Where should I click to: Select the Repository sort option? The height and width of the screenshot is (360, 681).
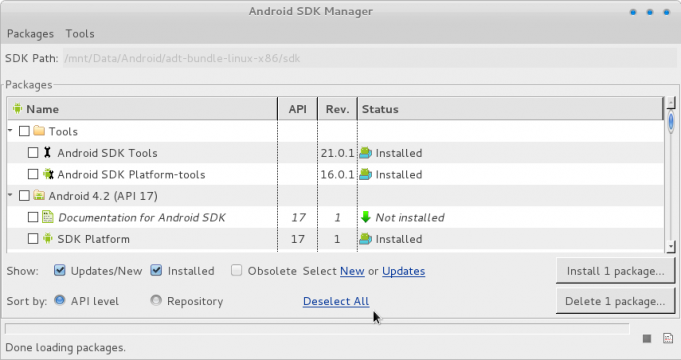(x=156, y=301)
